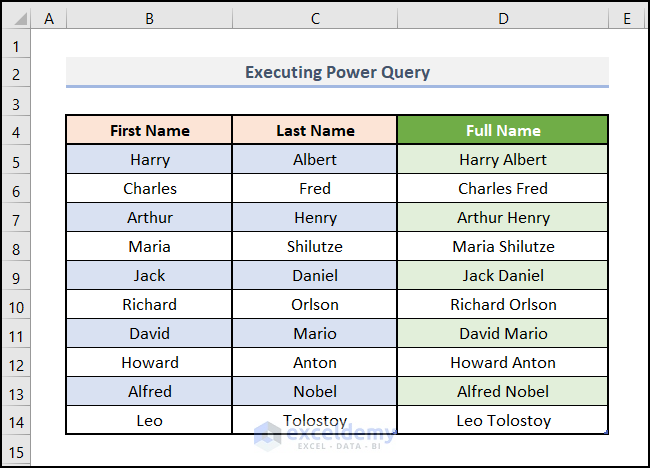Select row 10 header
The height and width of the screenshot is (468, 650).
pyautogui.click(x=16, y=304)
